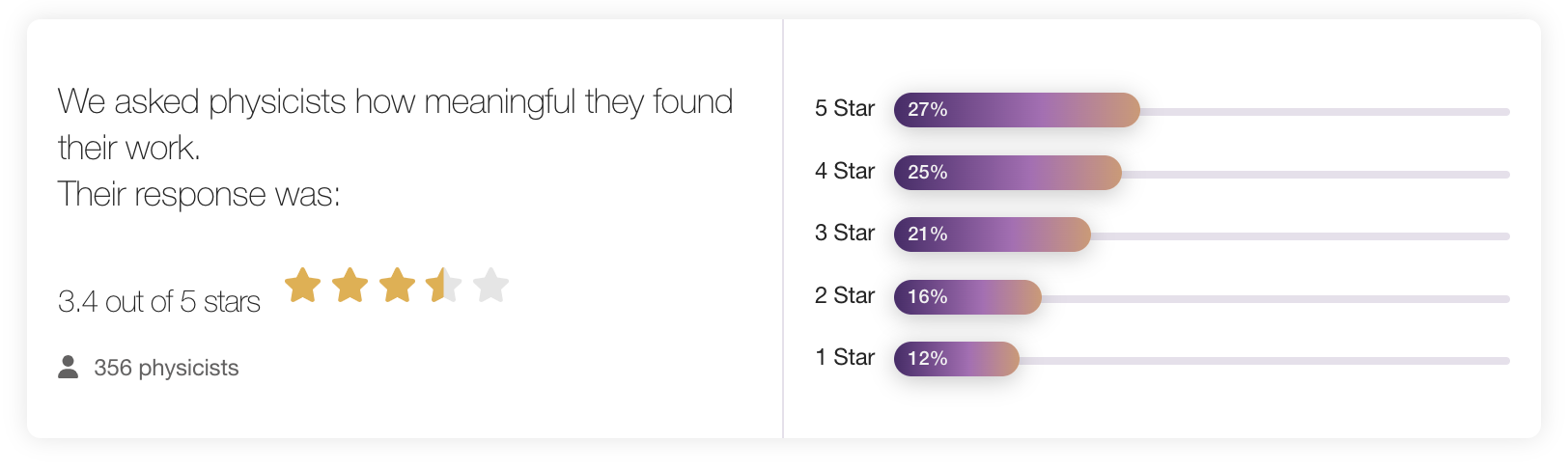
Task: Select the 4 Star label
Action: pyautogui.click(x=845, y=172)
